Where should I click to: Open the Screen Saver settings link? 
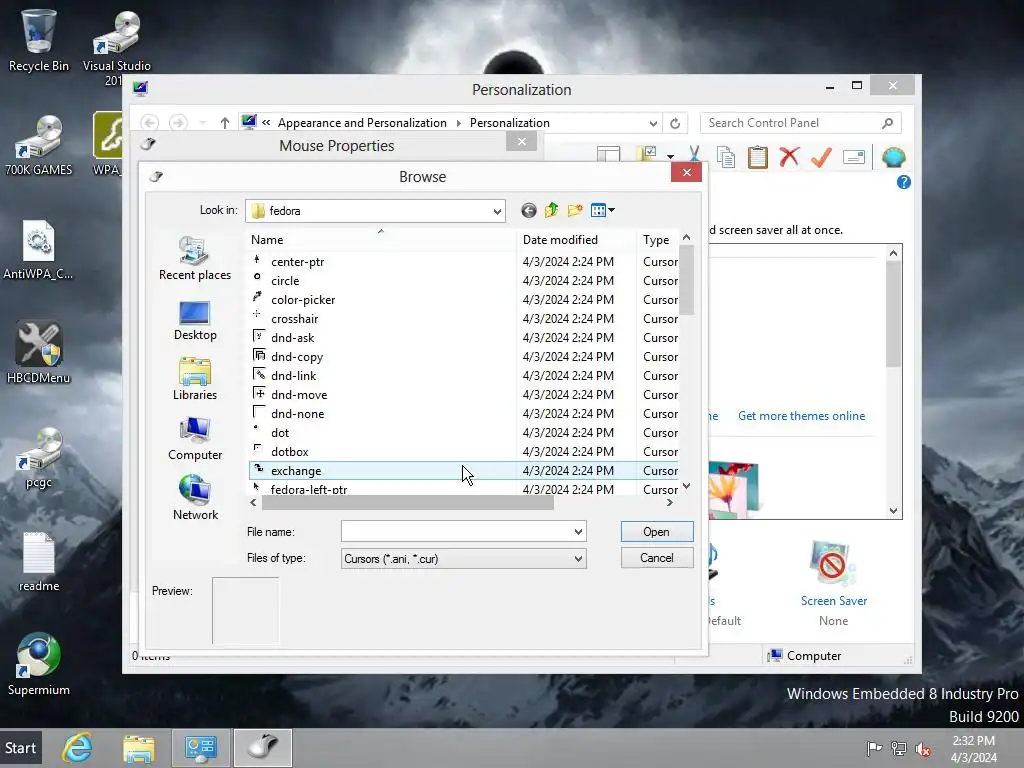(834, 601)
